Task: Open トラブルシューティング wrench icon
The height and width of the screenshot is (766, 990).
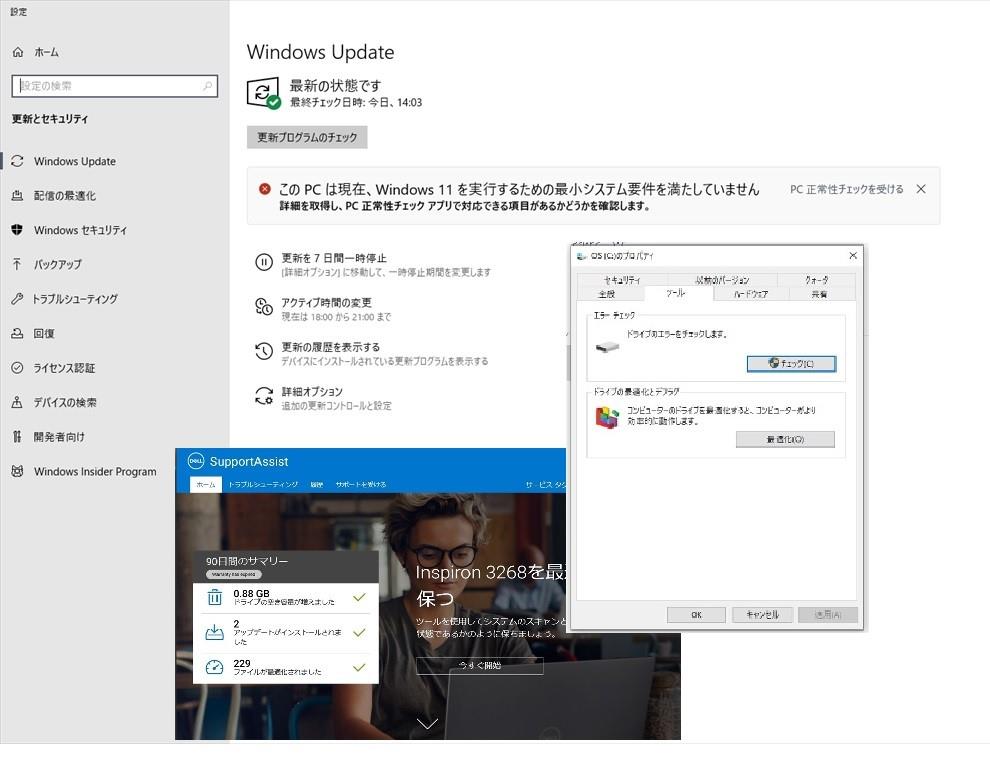Action: (18, 299)
